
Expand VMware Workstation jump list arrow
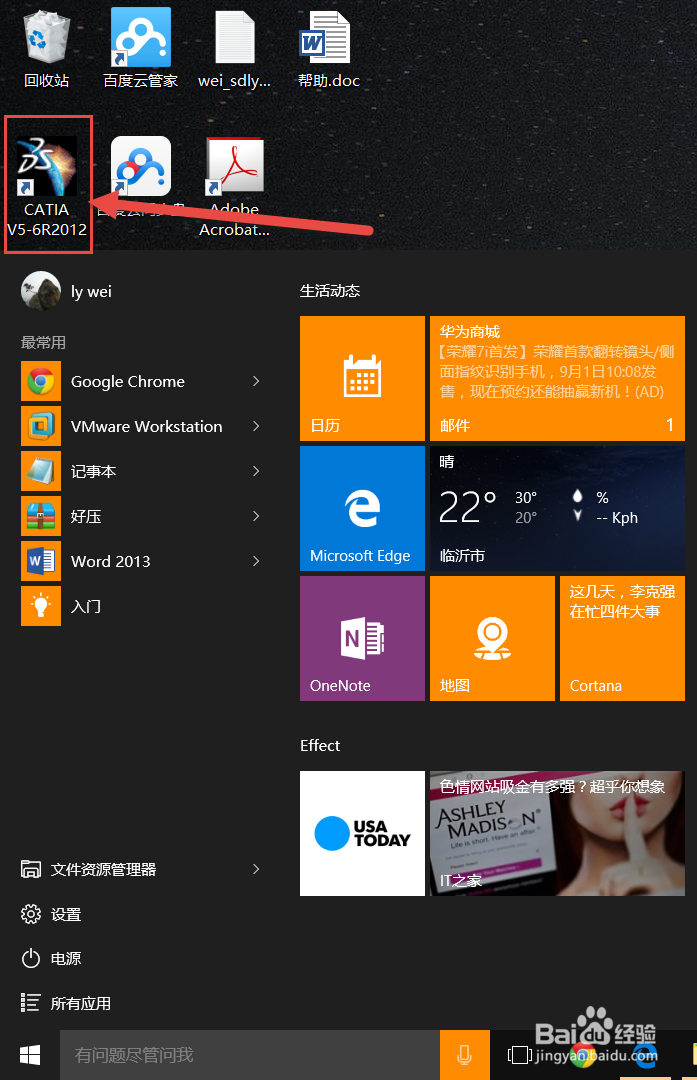click(x=256, y=426)
